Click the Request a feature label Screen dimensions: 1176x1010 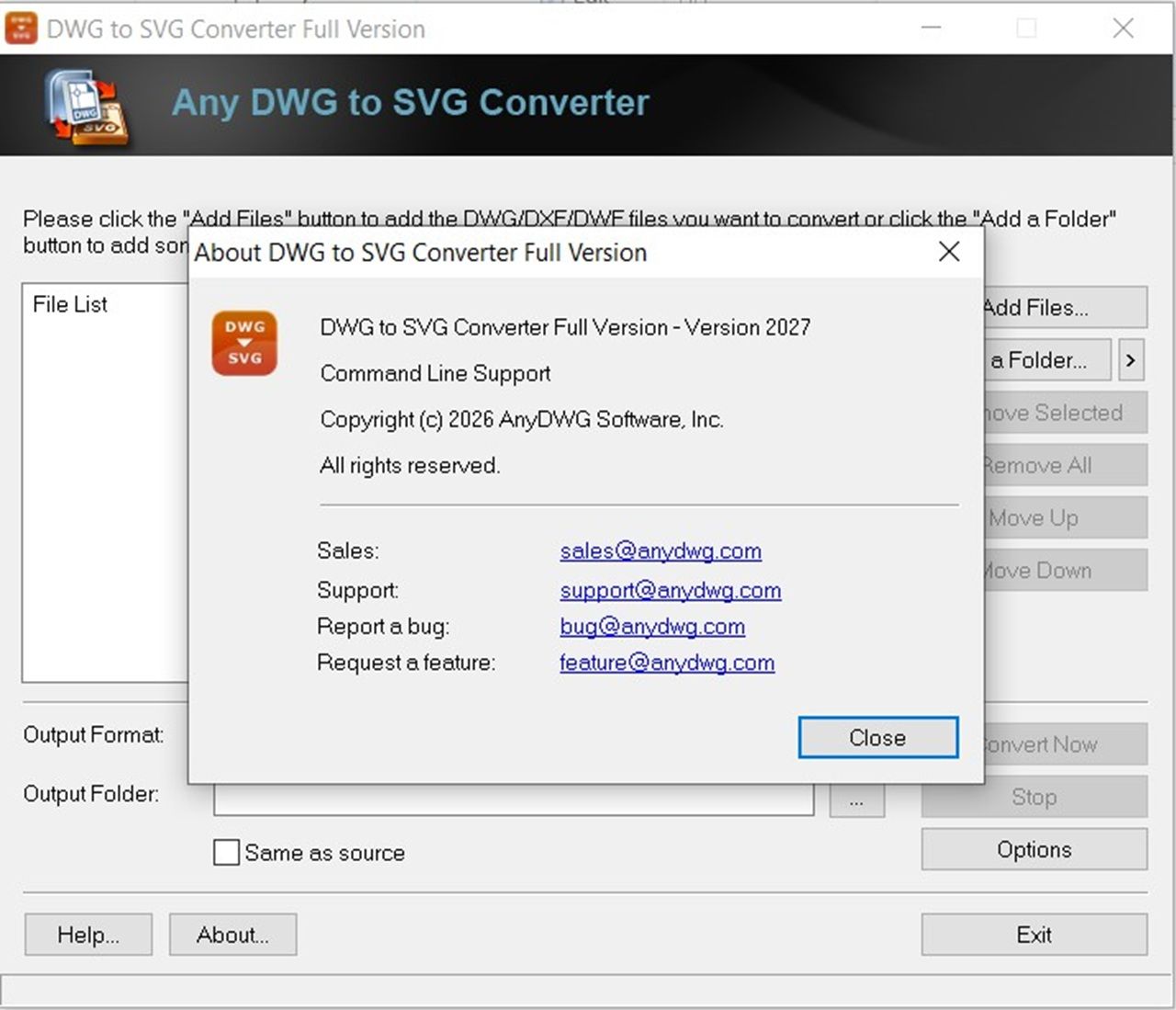406,663
